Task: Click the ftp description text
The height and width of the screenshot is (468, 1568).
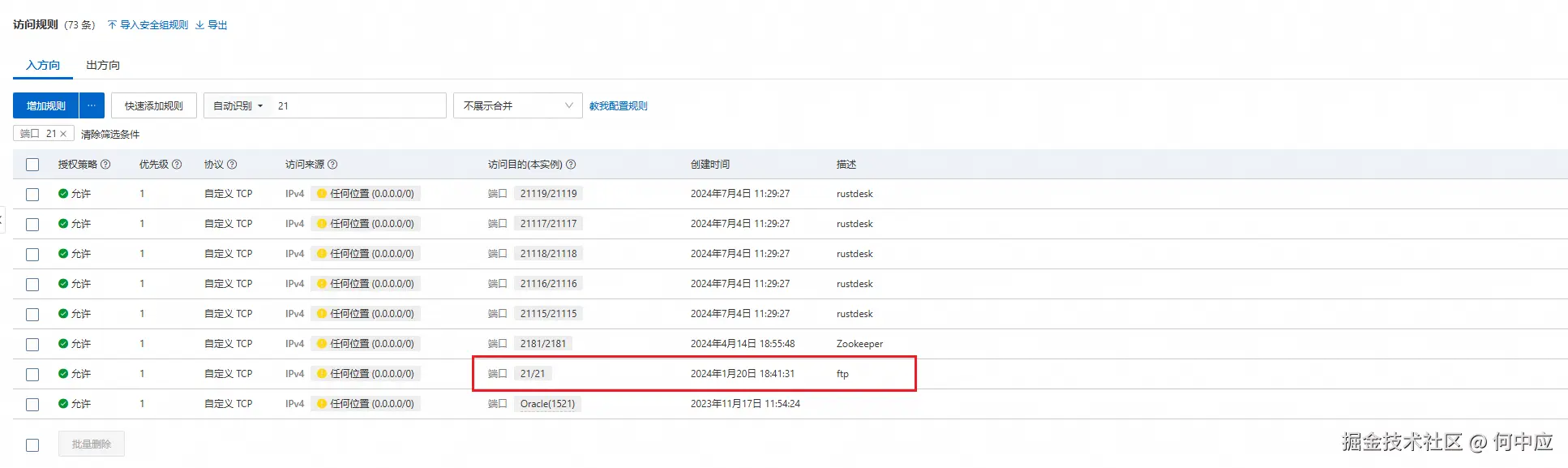Action: (x=842, y=374)
